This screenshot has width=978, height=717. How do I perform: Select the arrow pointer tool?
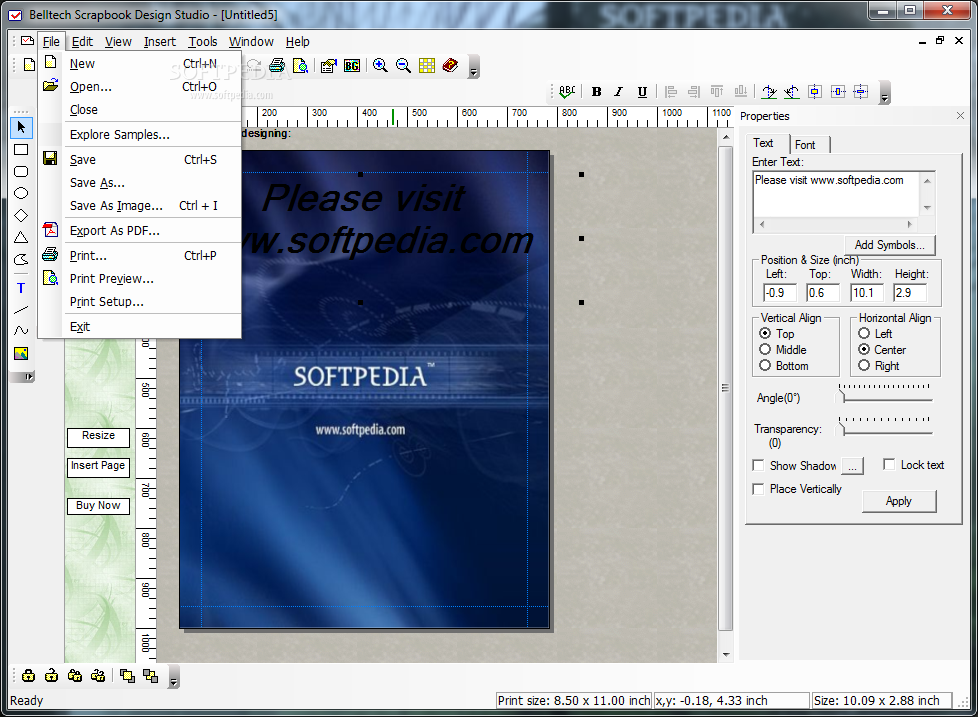(21, 127)
